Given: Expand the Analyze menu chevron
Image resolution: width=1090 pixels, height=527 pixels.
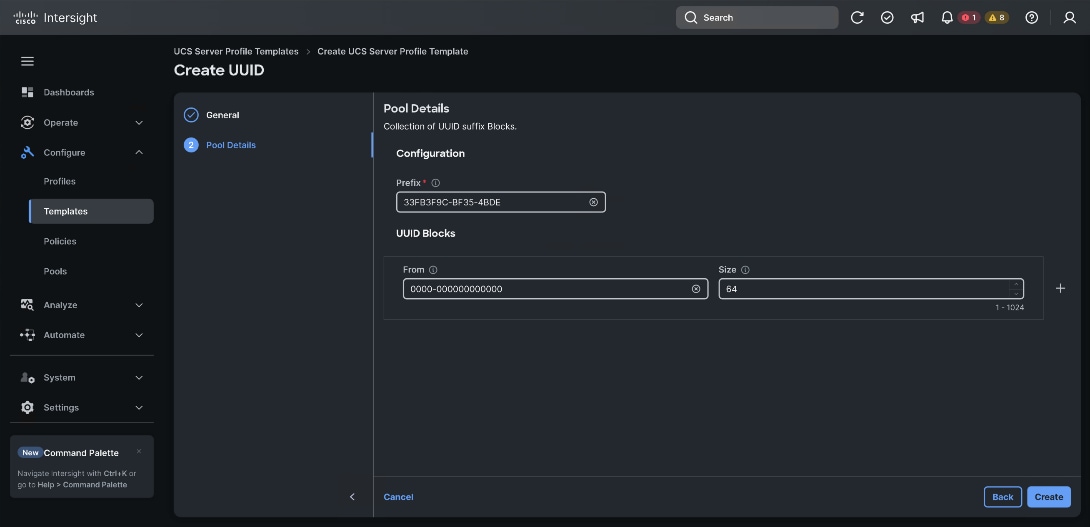Looking at the screenshot, I should (x=139, y=305).
